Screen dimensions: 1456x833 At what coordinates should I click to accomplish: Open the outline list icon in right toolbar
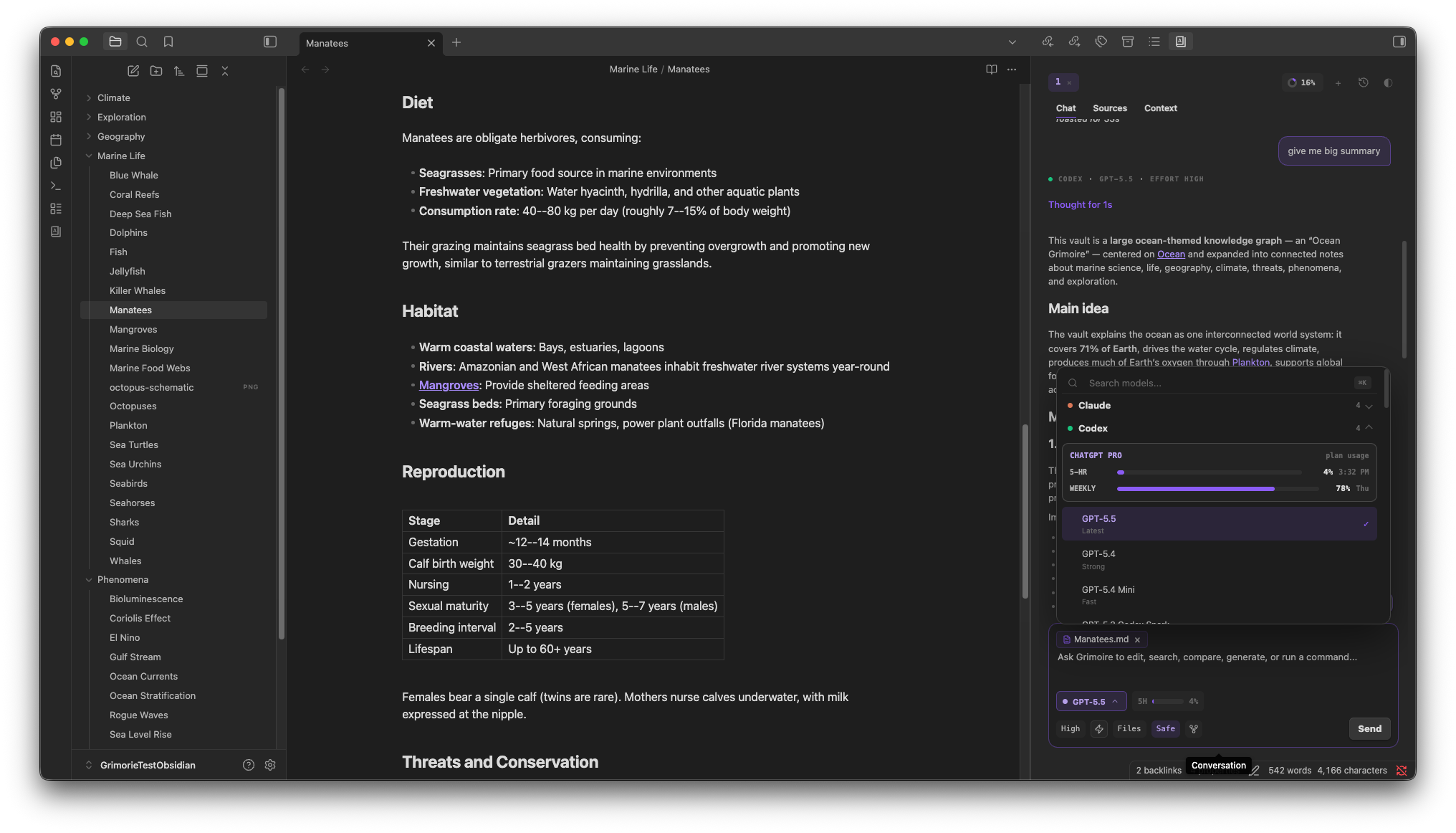click(1154, 42)
